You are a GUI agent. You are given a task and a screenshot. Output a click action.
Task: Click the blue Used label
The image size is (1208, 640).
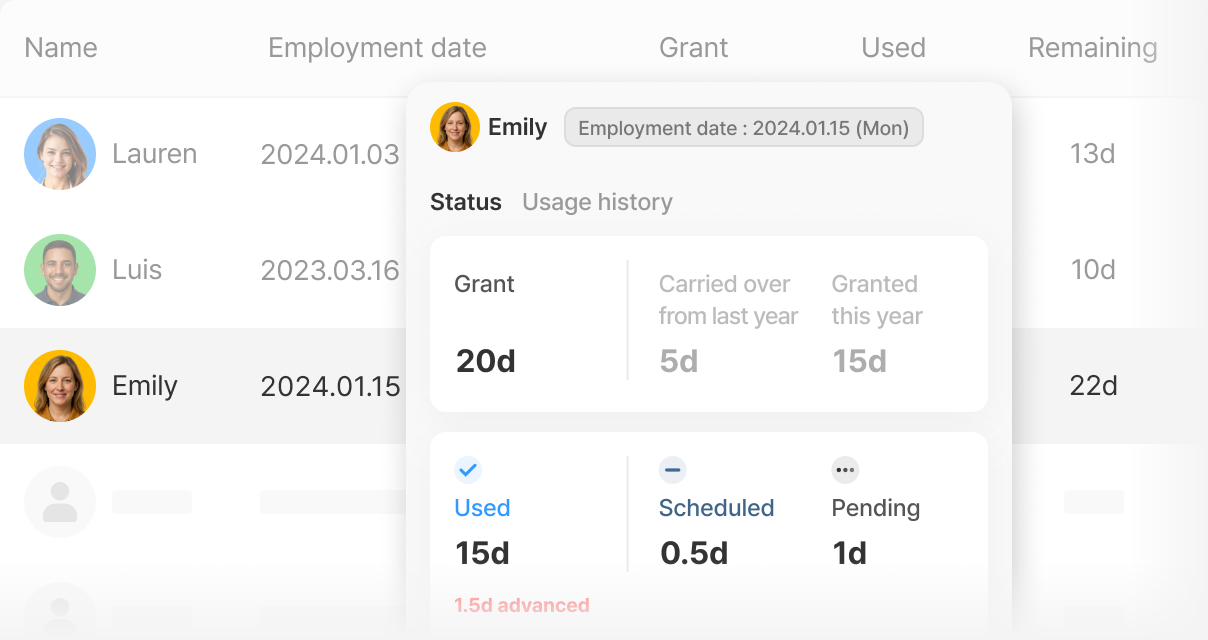click(482, 508)
